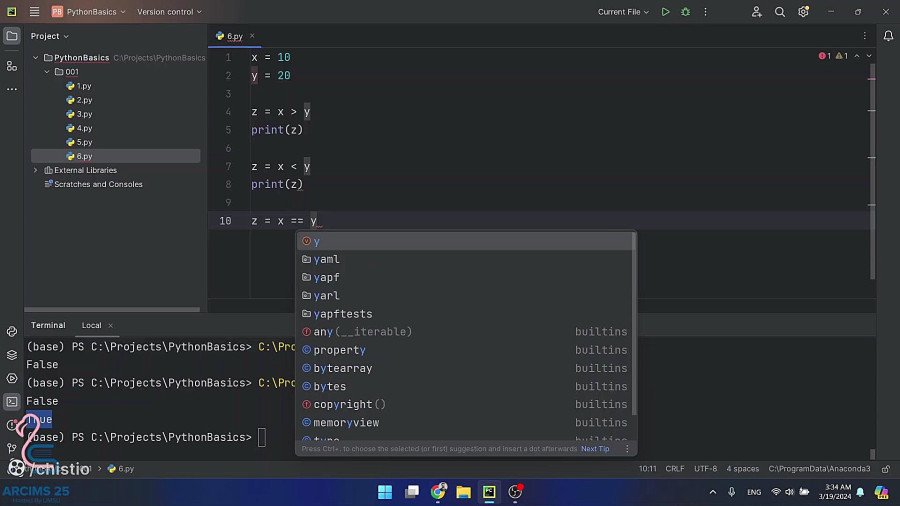Open Project view options dropdown
This screenshot has height=506, width=900.
pyautogui.click(x=50, y=36)
